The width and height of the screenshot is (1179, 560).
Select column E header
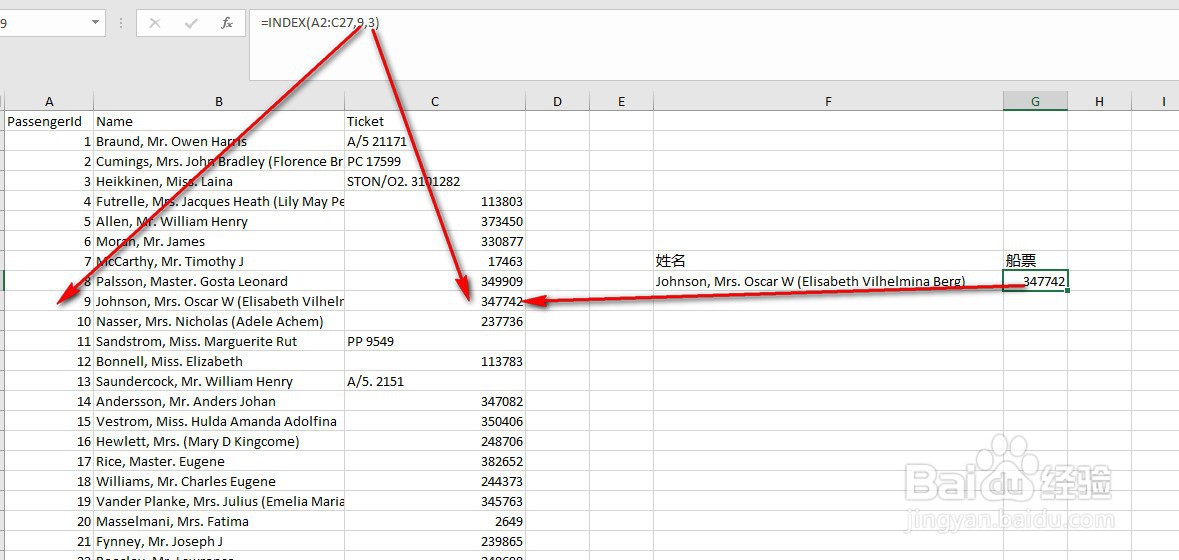coord(621,101)
